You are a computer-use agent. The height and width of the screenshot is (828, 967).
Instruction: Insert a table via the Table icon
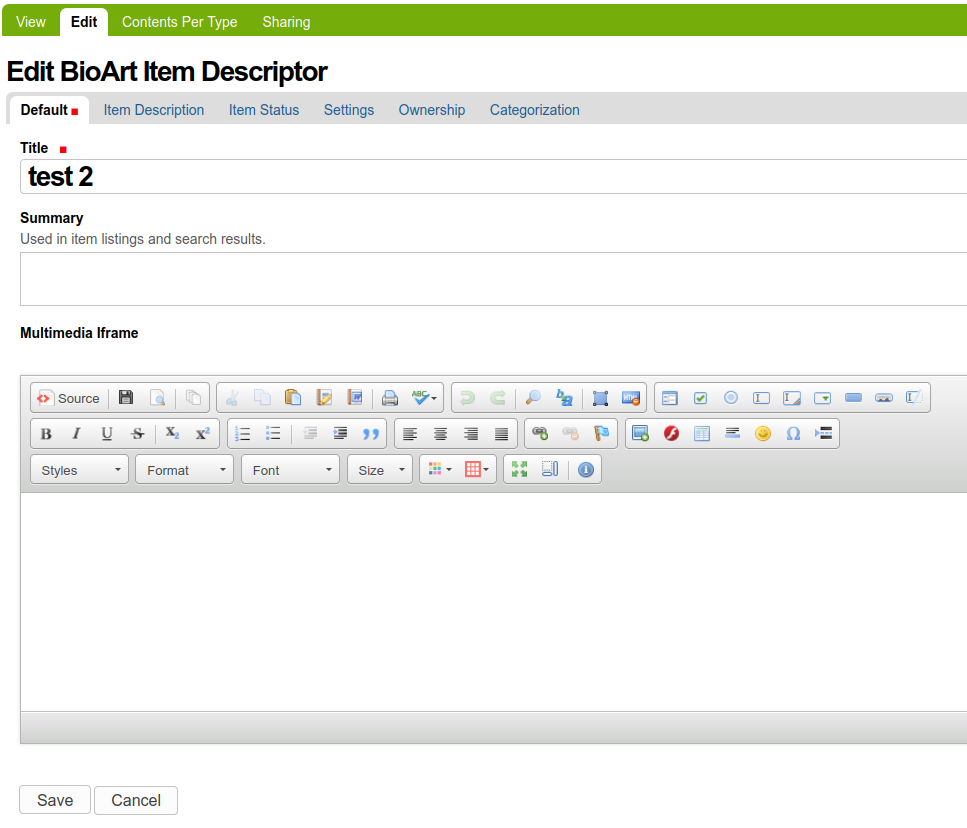(702, 434)
